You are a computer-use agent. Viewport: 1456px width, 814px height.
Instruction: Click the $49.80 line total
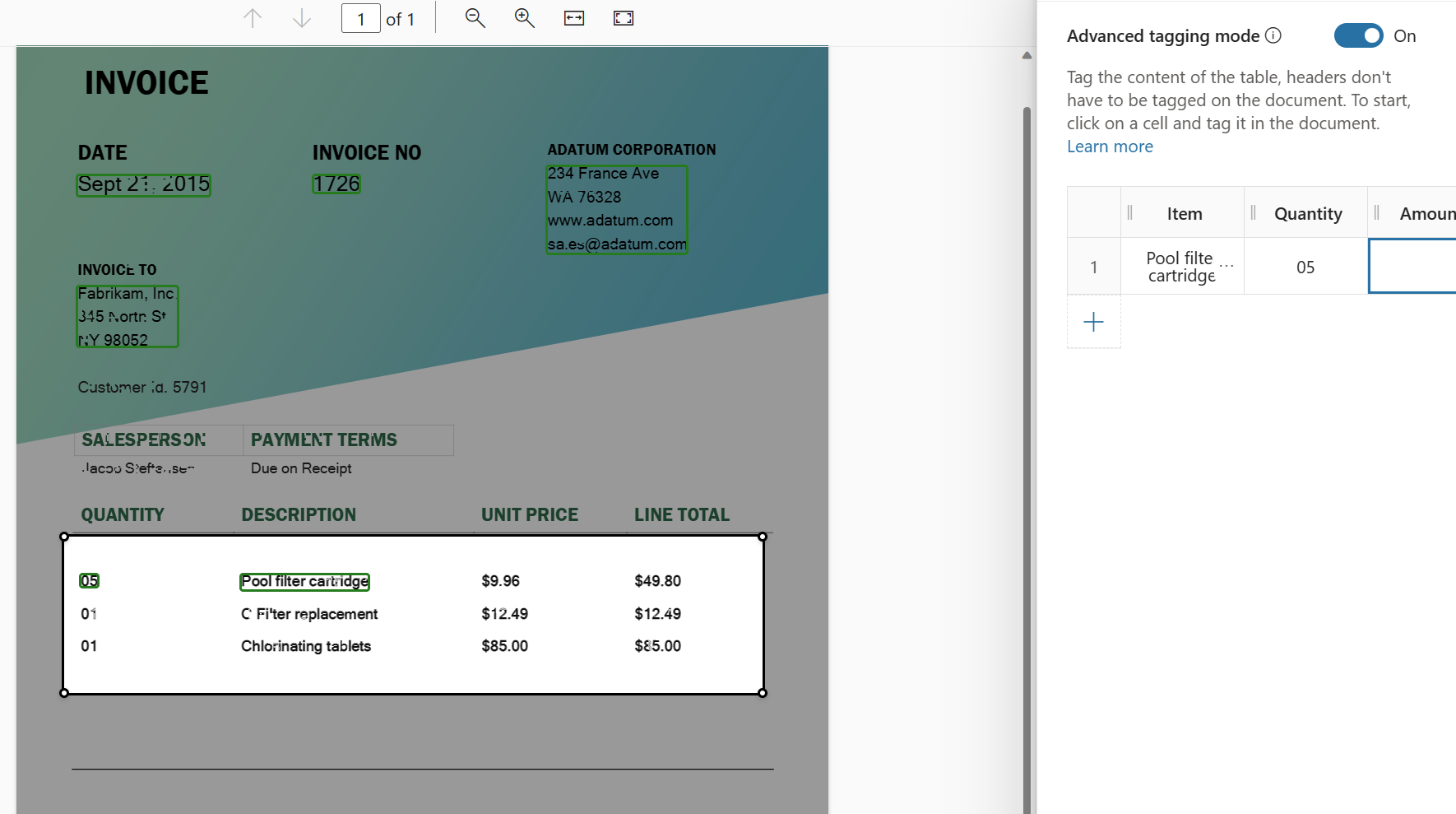(657, 581)
